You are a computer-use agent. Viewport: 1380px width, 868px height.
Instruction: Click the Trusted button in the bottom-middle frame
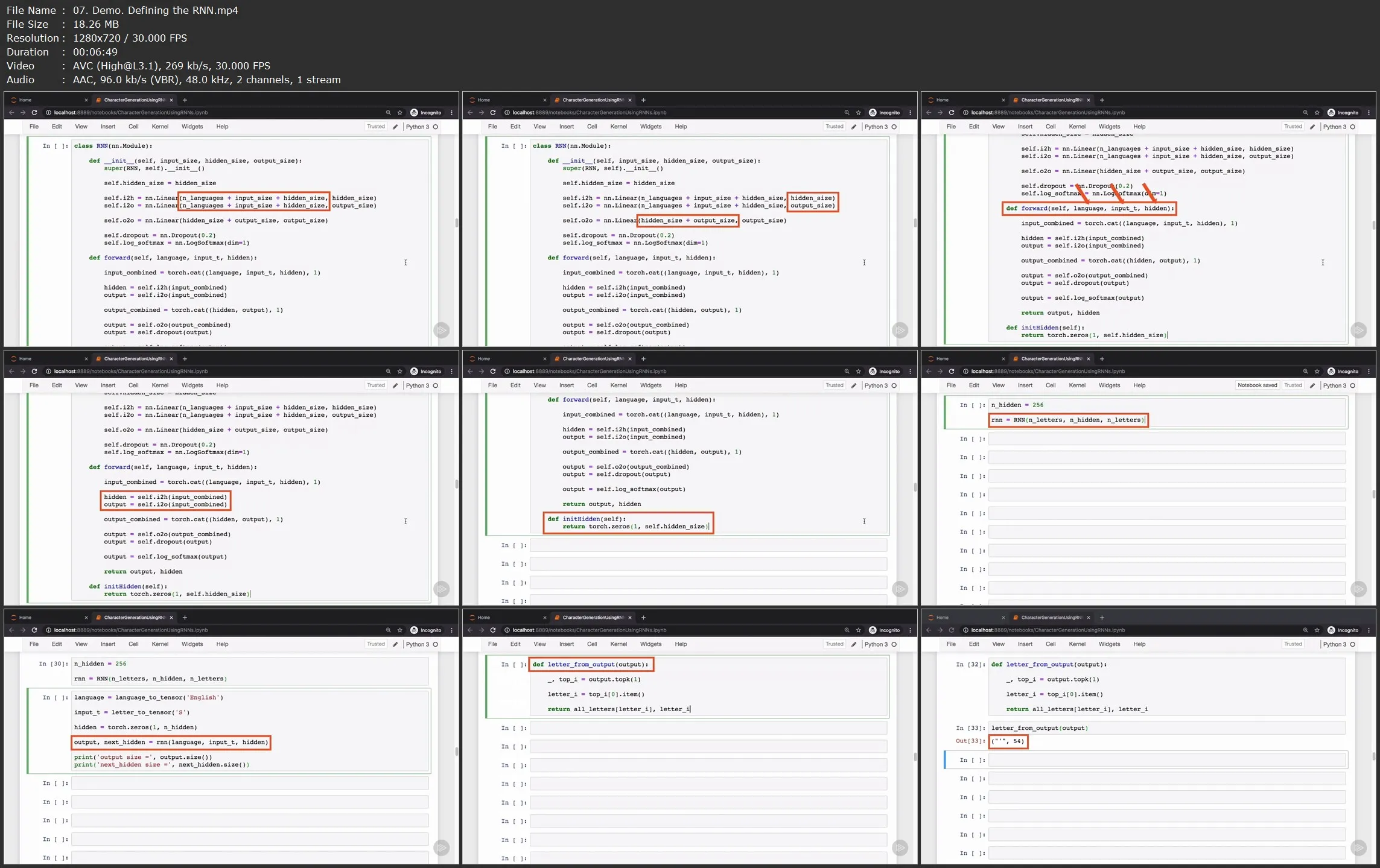click(835, 644)
